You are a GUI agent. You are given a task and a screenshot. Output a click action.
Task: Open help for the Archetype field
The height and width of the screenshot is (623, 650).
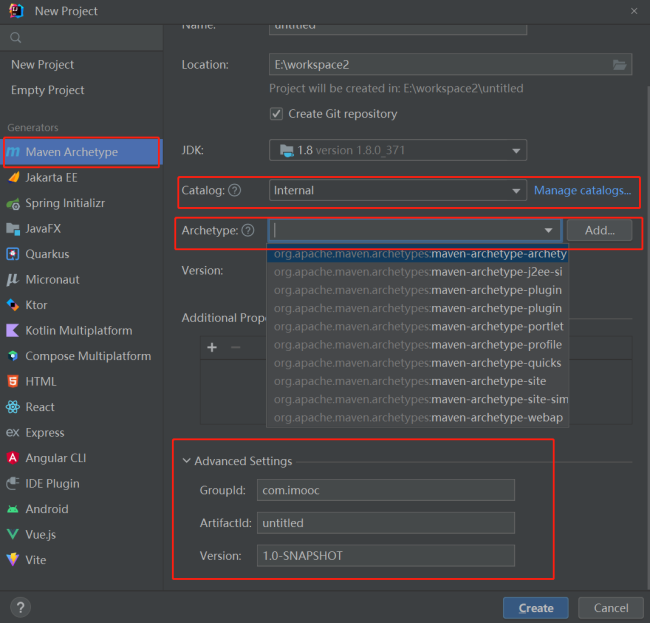point(248,230)
